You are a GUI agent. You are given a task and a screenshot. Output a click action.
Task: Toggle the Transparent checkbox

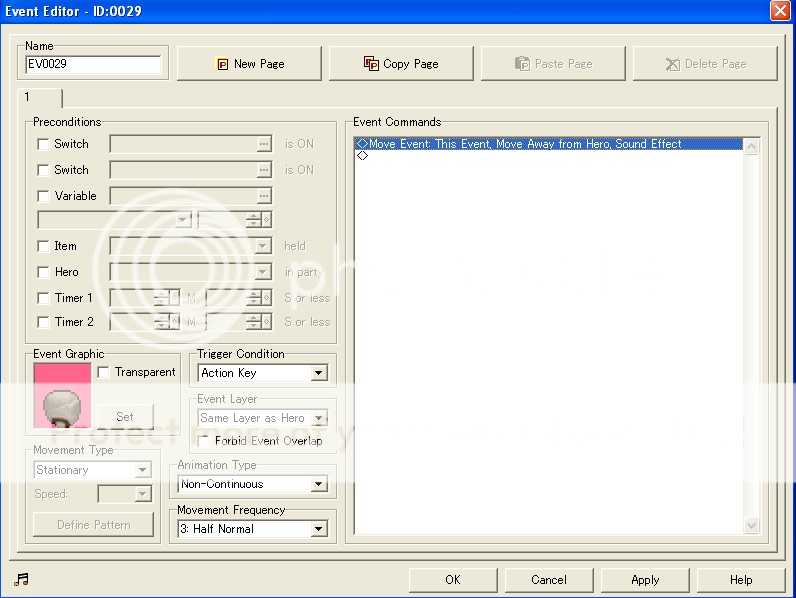click(x=103, y=373)
